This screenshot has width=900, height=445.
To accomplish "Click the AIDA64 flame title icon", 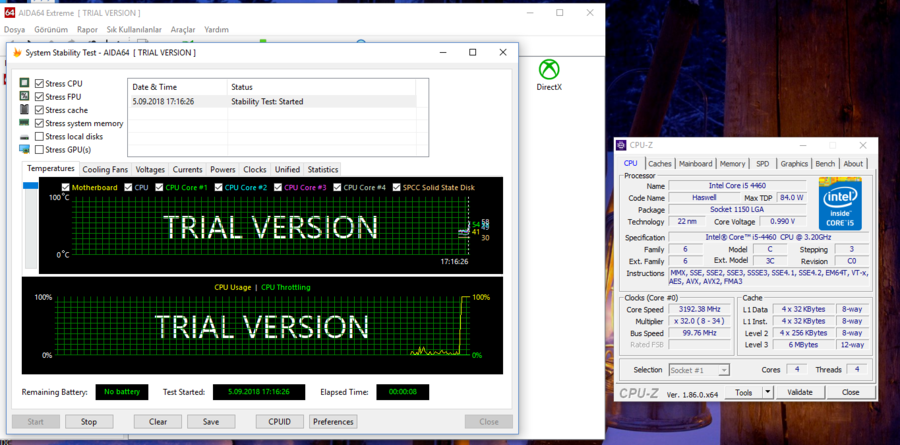I will pyautogui.click(x=16, y=52).
